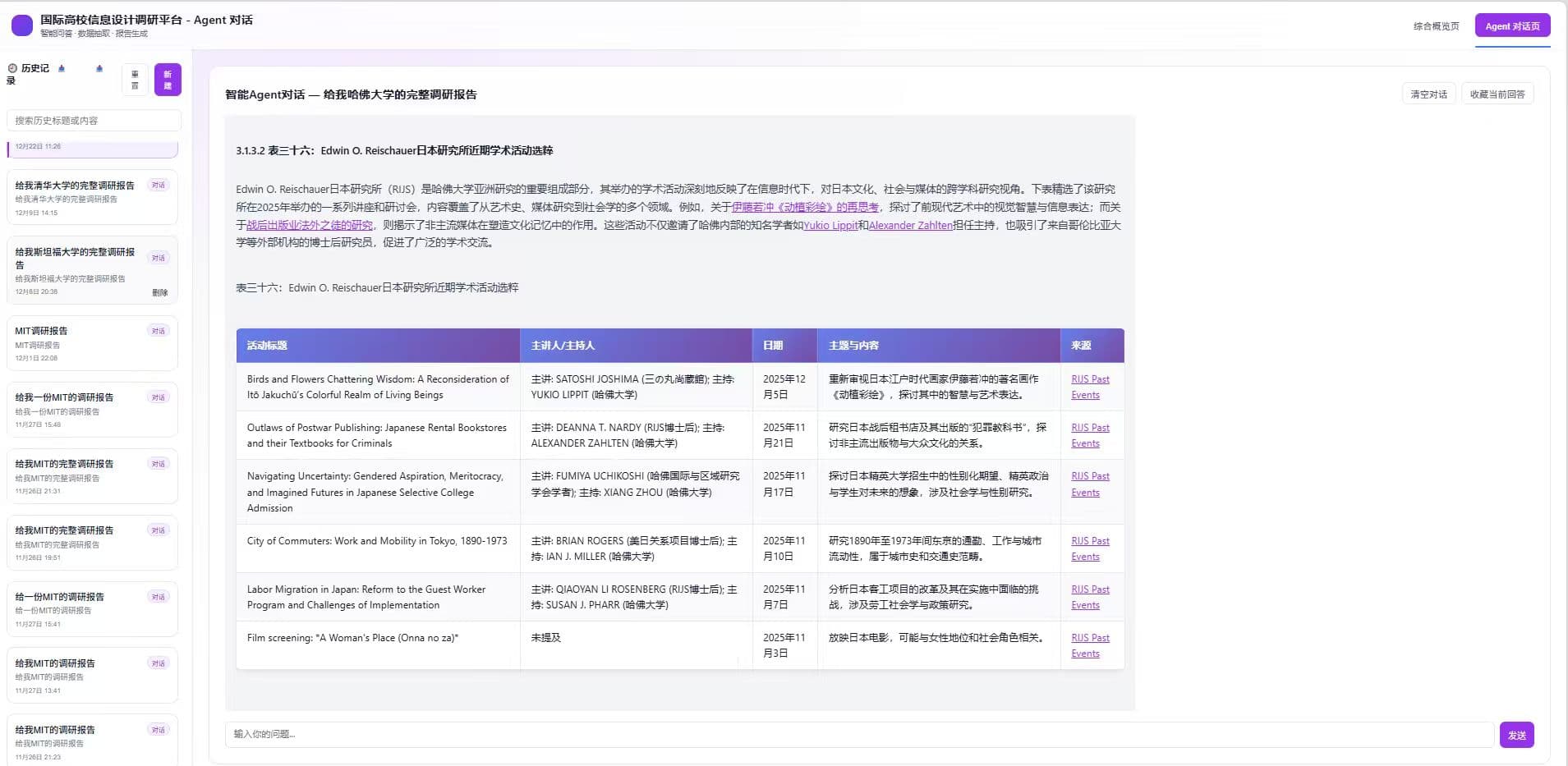The width and height of the screenshot is (1568, 766).
Task: Open history item 给一份MIT的调研报告
Action: 92,609
